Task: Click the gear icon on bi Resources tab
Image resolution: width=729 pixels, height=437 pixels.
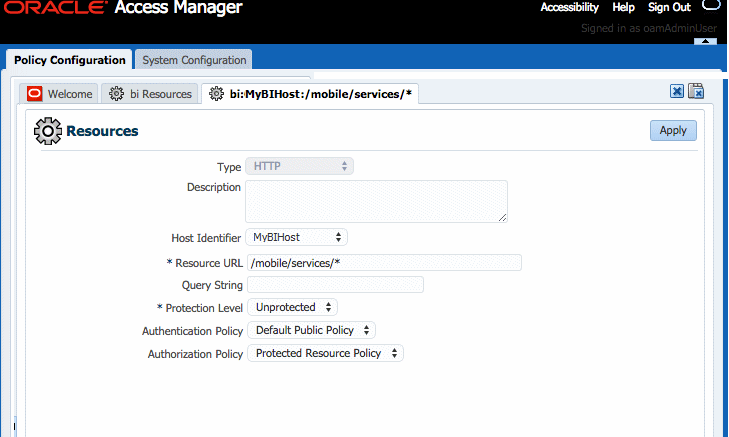Action: 116,94
